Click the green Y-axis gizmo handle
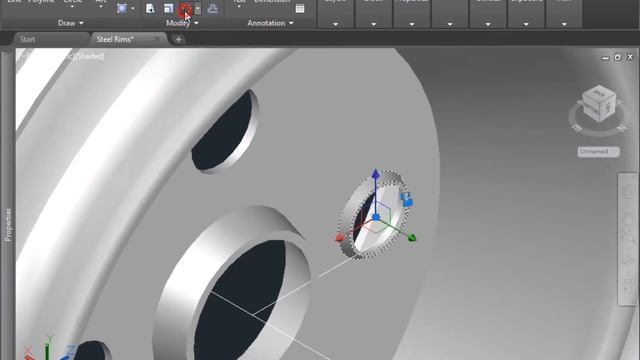This screenshot has height=360, width=640. click(411, 238)
